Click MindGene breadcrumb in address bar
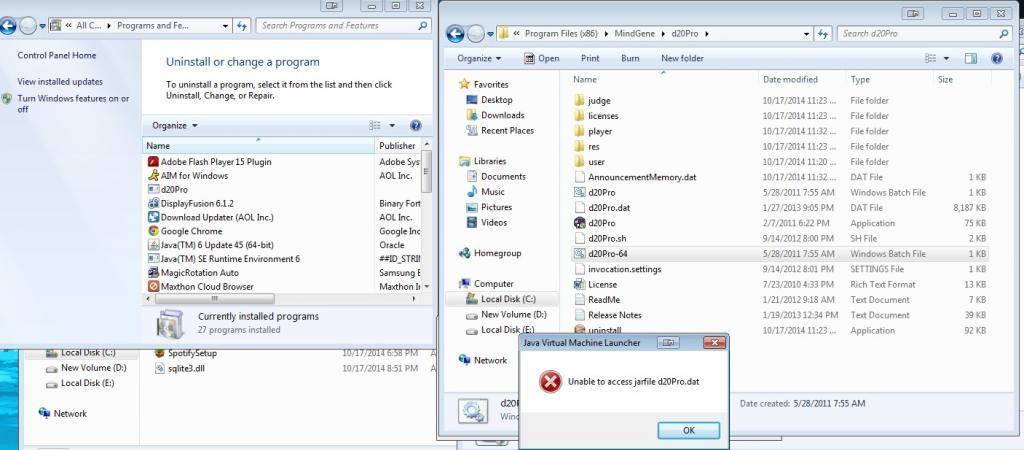 (x=633, y=33)
